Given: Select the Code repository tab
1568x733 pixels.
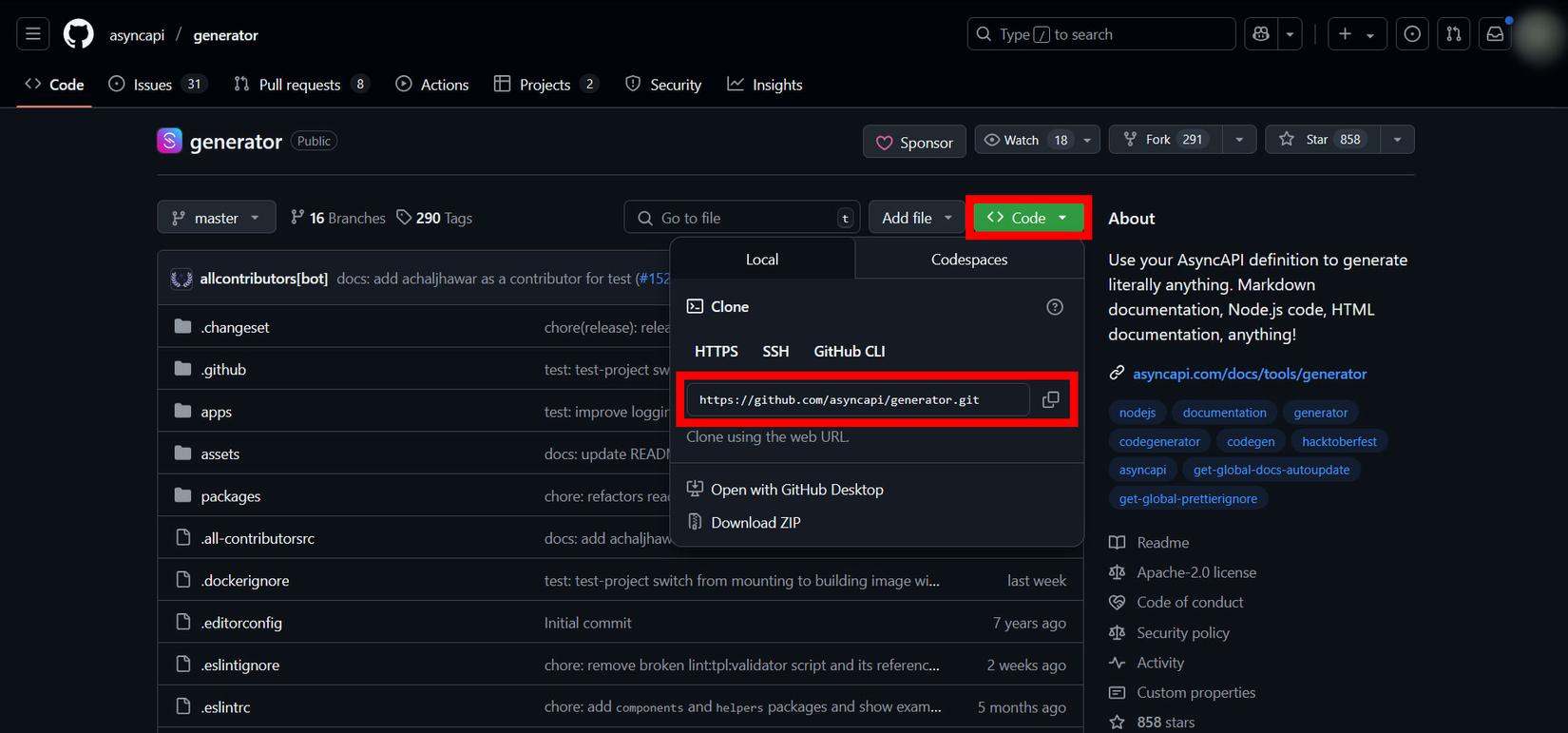Looking at the screenshot, I should [x=54, y=85].
